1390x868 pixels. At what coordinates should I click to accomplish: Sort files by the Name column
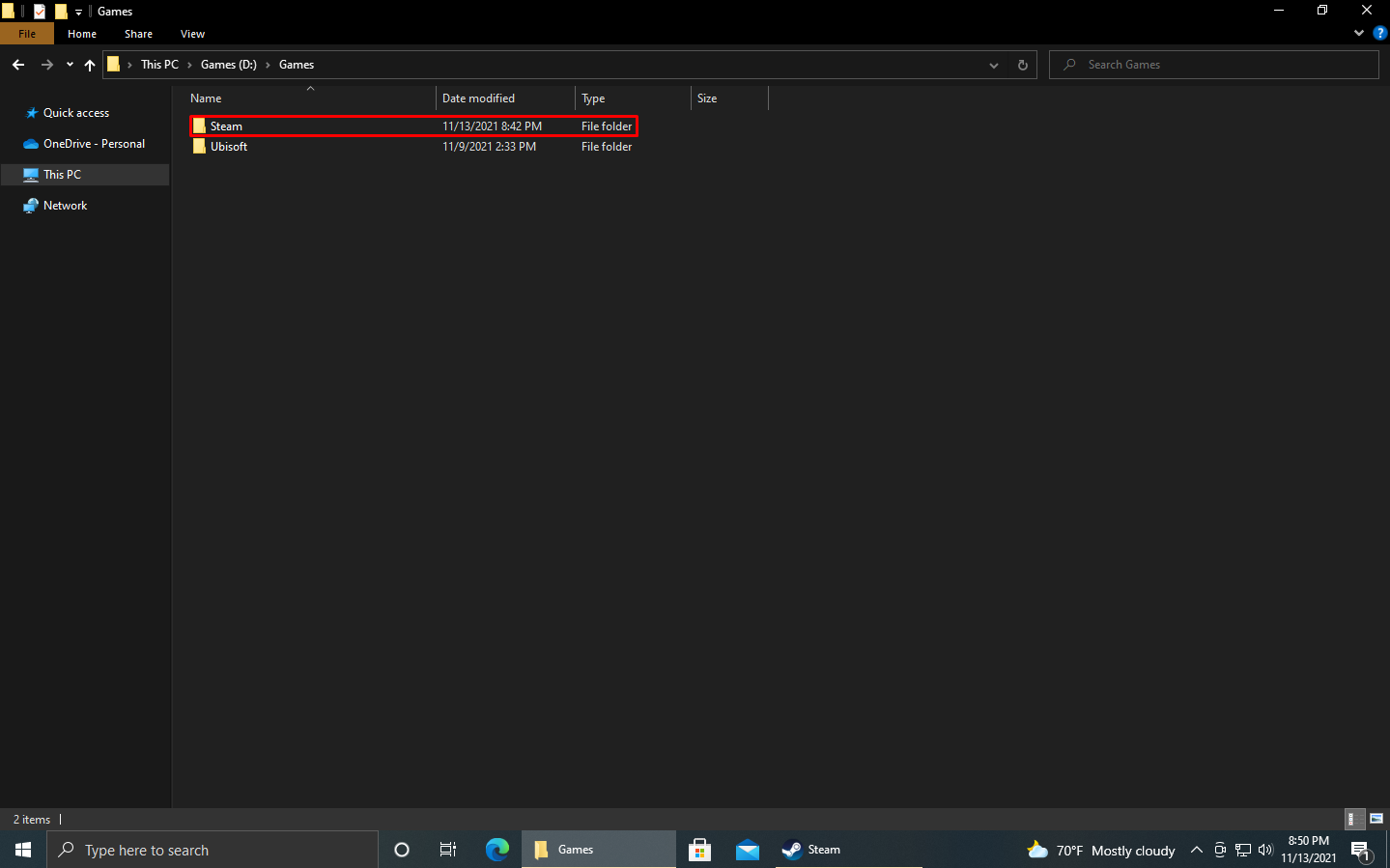[x=310, y=98]
